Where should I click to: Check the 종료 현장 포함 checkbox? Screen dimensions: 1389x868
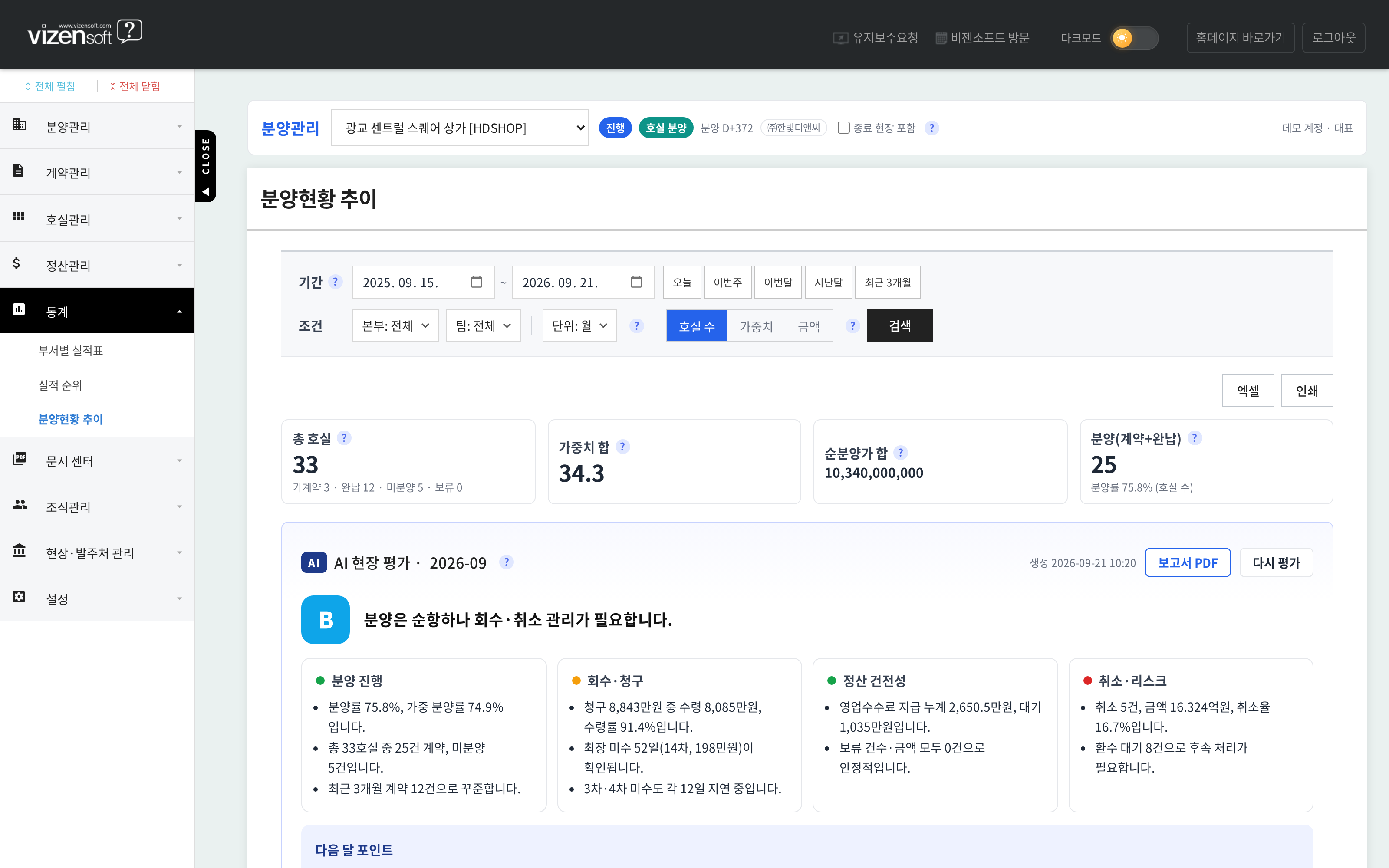coord(843,128)
